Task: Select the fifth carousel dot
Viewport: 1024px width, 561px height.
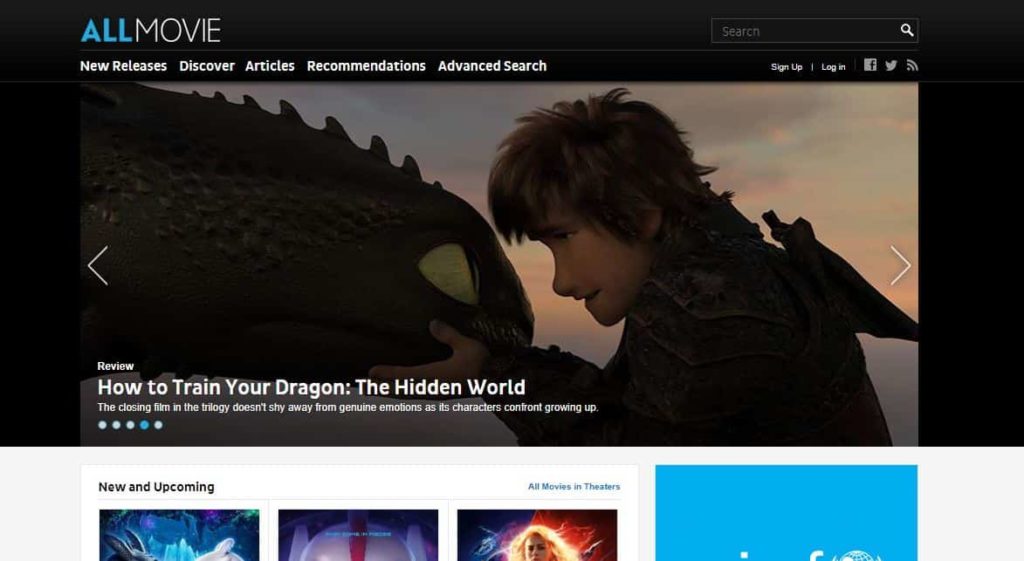Action: [158, 425]
